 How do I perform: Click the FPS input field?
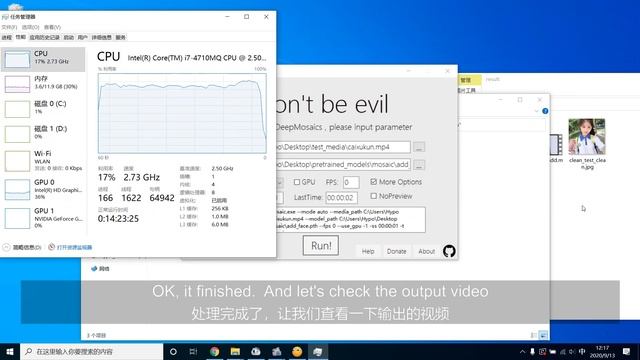(x=351, y=182)
